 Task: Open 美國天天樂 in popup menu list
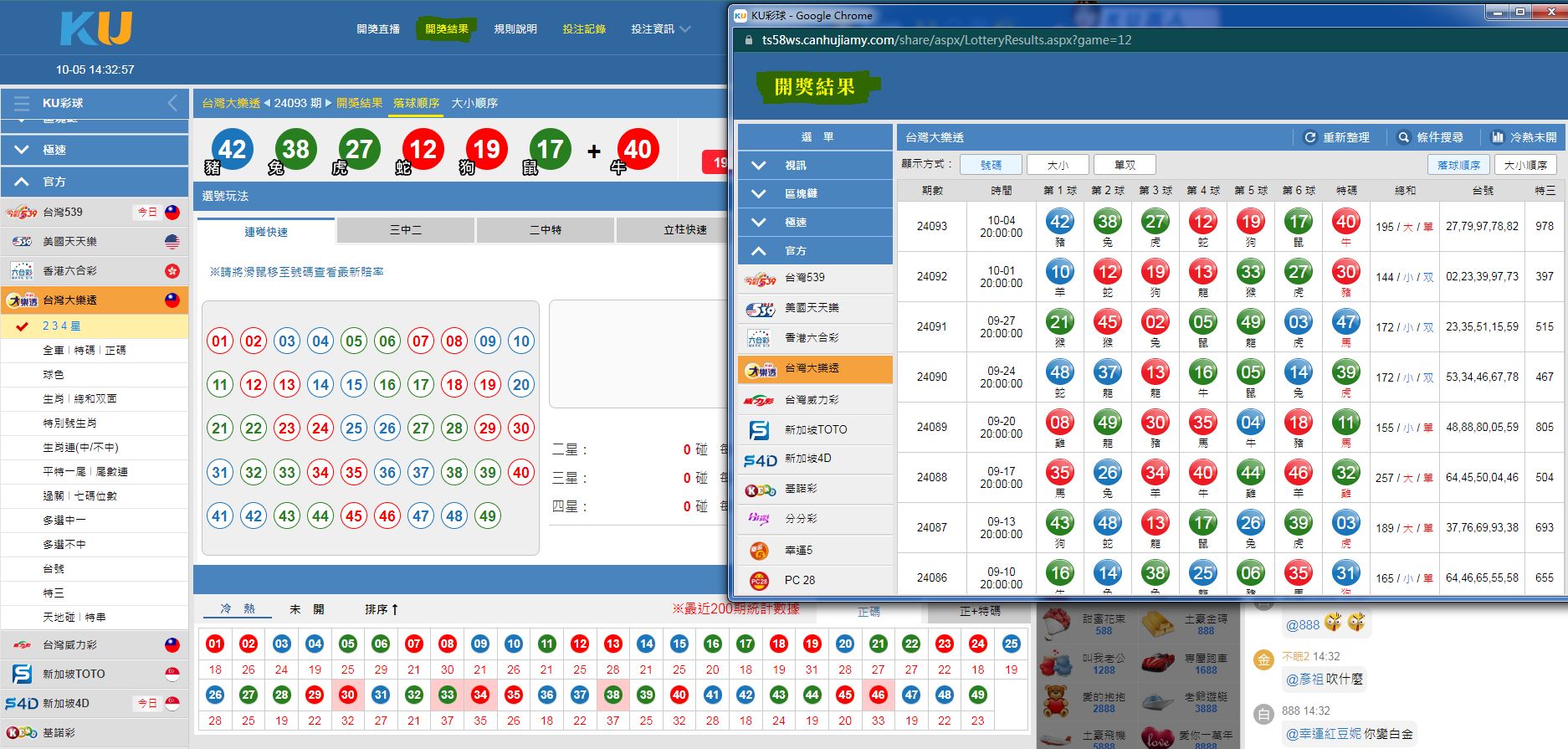point(815,308)
